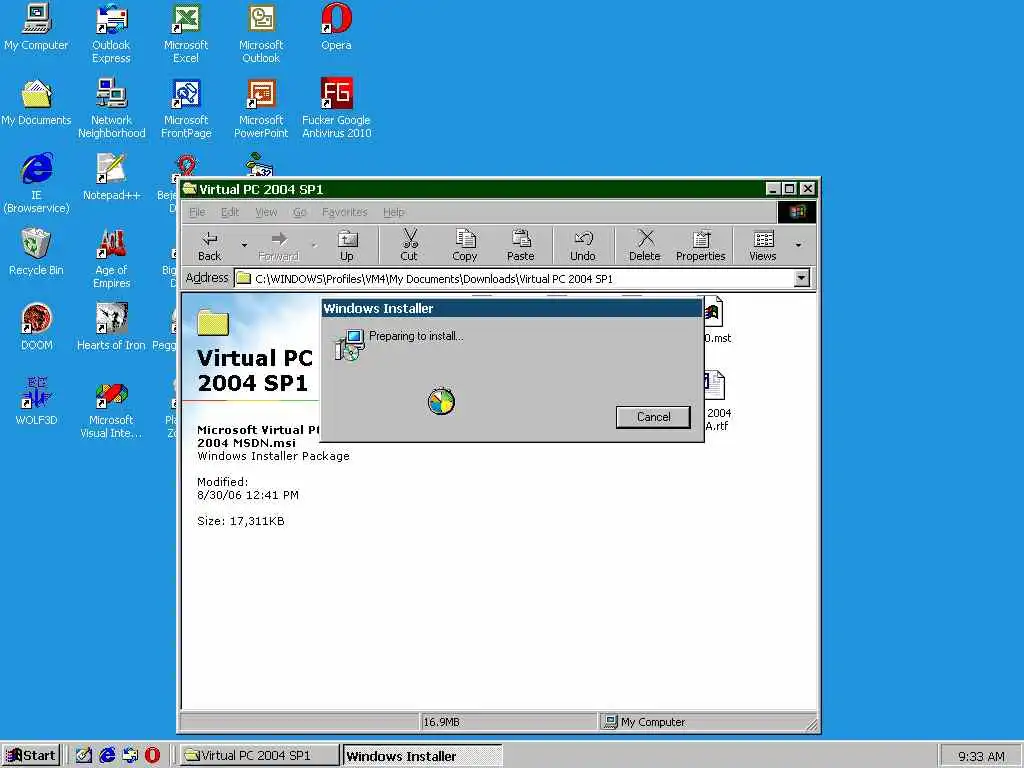Click the Undo toolbar button

(x=583, y=246)
